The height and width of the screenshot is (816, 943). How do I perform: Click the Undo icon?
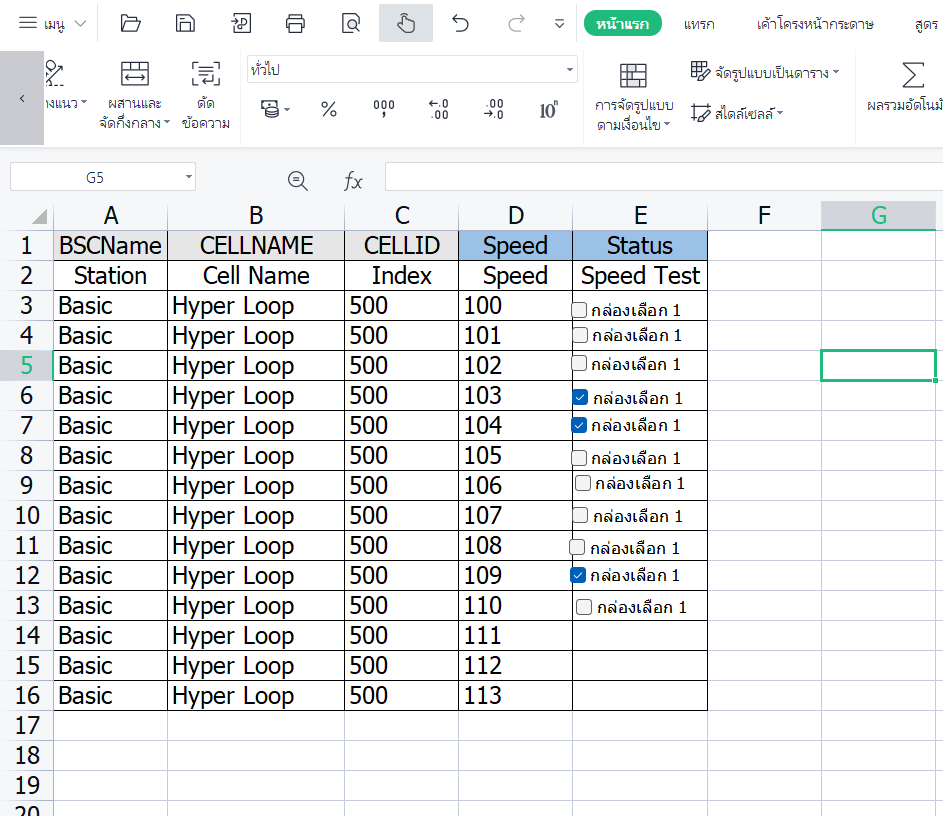click(x=460, y=22)
